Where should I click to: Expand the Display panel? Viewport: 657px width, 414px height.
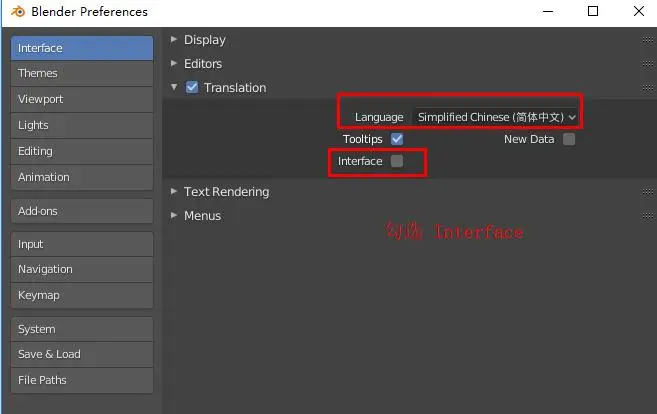coord(174,39)
